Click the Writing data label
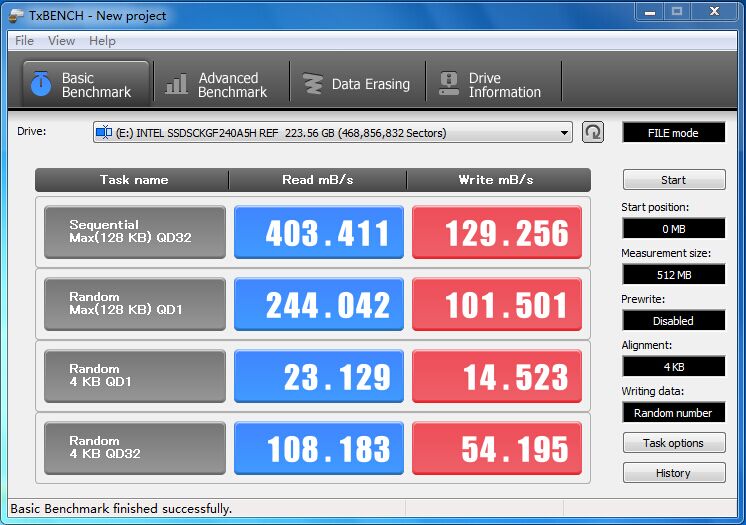746x525 pixels. [x=653, y=391]
